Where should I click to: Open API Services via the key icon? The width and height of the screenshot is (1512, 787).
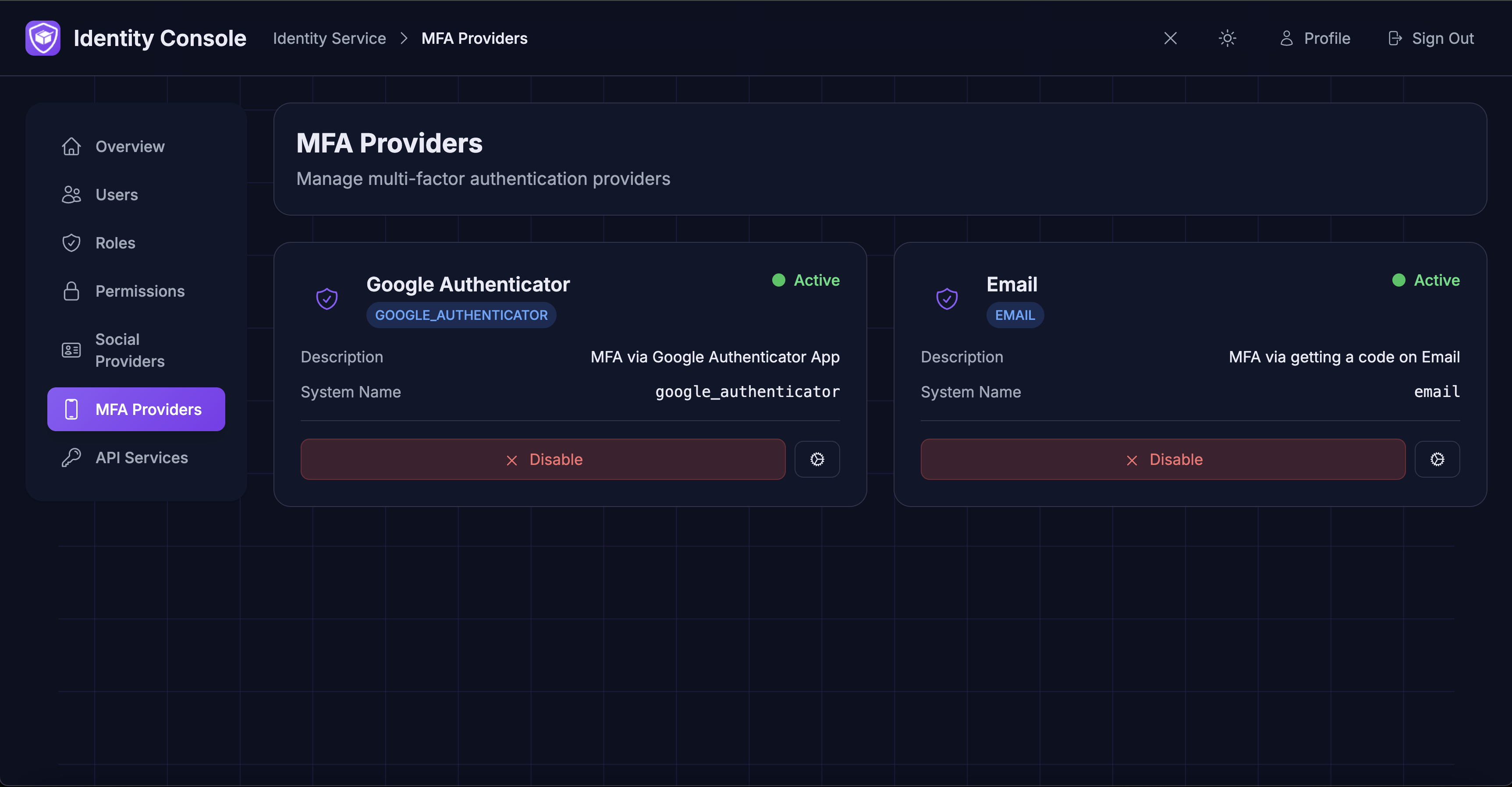click(71, 457)
